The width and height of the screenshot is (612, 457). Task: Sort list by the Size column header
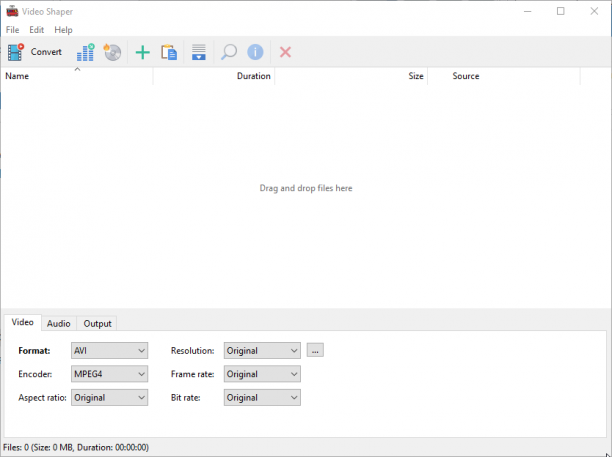point(351,76)
